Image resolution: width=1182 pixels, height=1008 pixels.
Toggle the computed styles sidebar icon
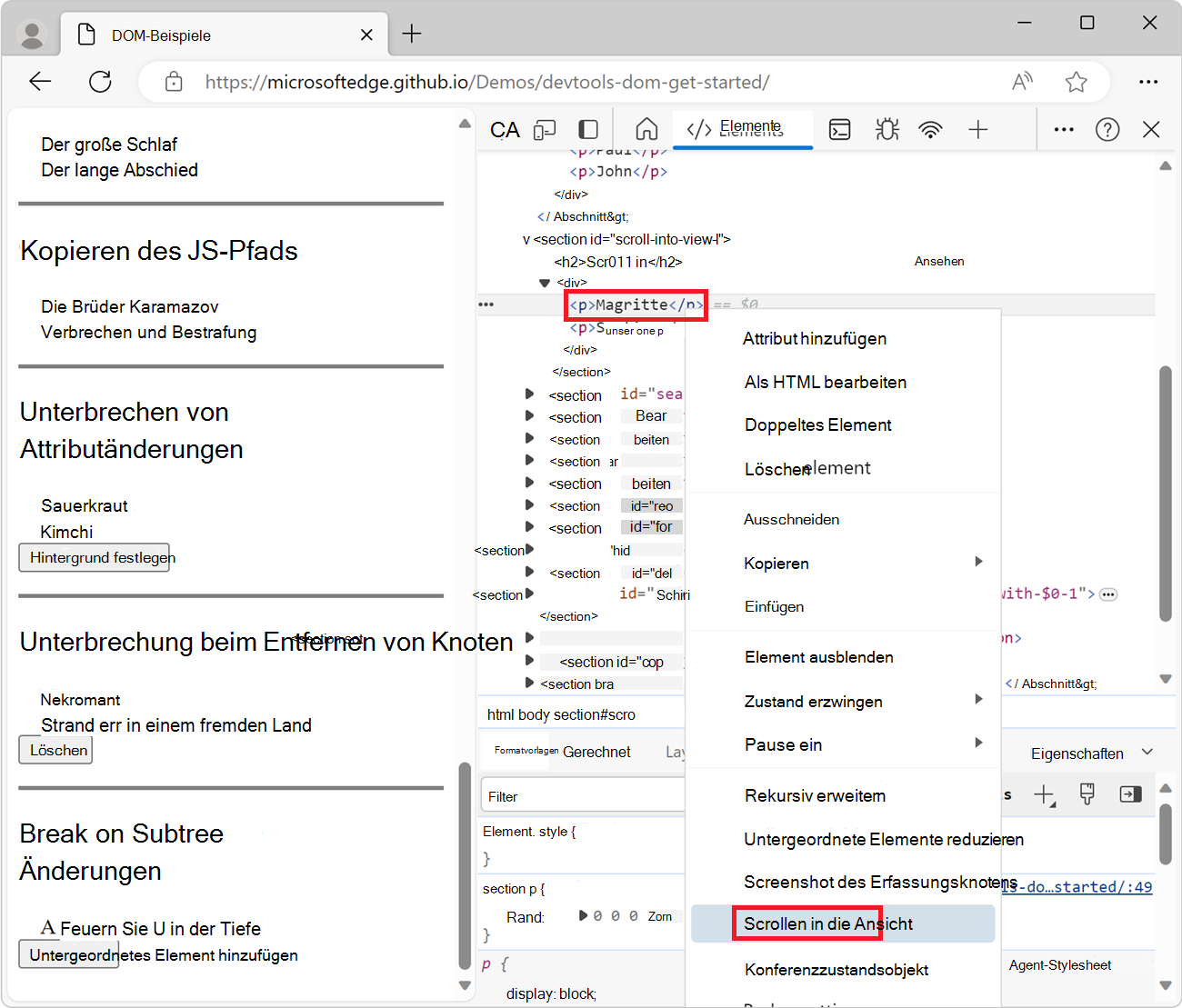click(1130, 794)
